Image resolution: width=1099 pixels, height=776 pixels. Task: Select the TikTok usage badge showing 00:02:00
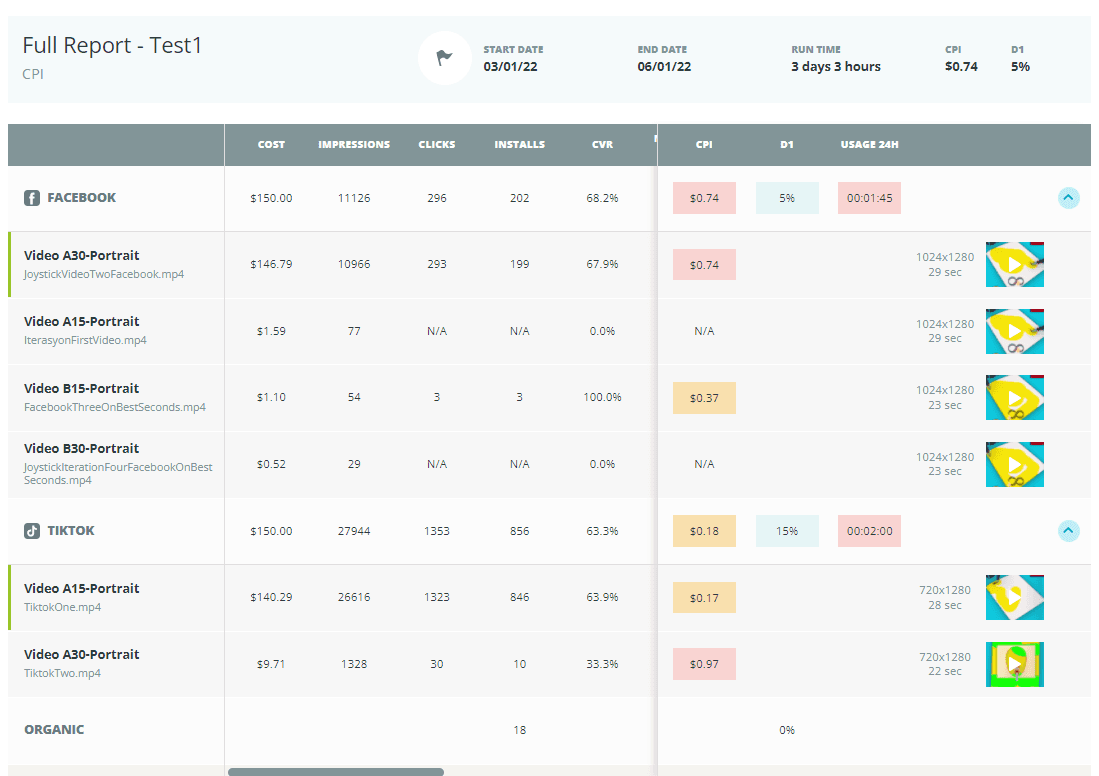[869, 530]
